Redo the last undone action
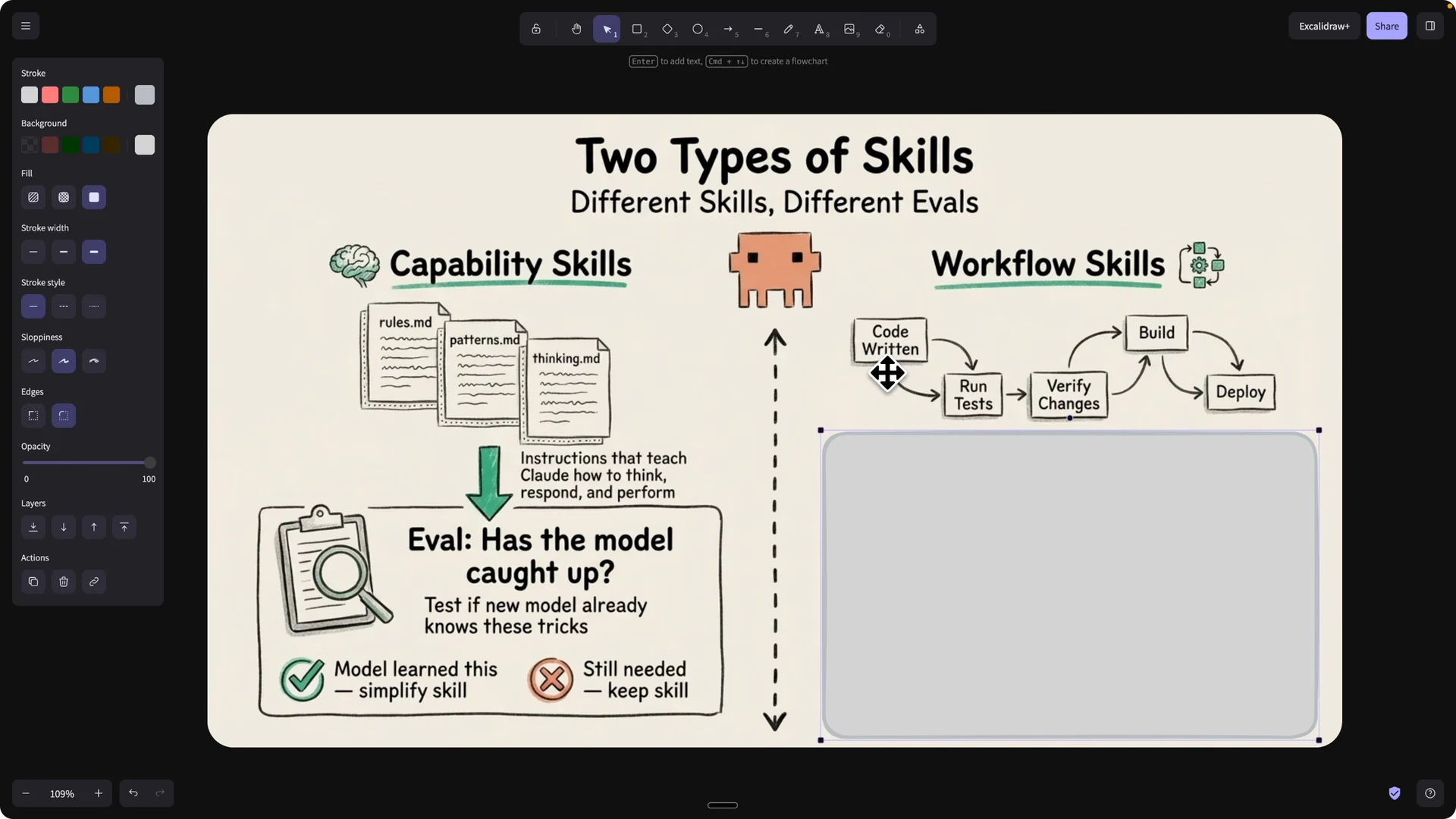This screenshot has height=819, width=1456. tap(160, 793)
